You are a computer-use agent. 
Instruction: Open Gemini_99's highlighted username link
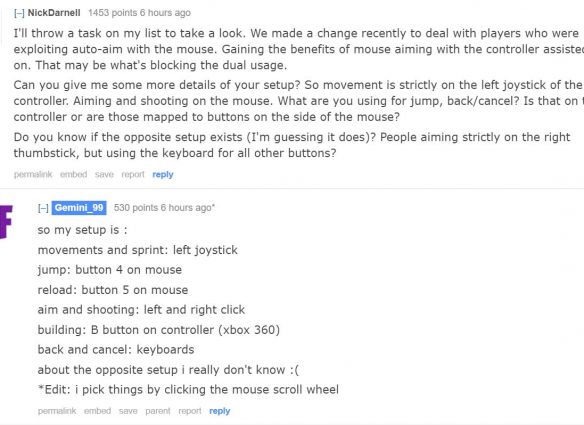79,208
